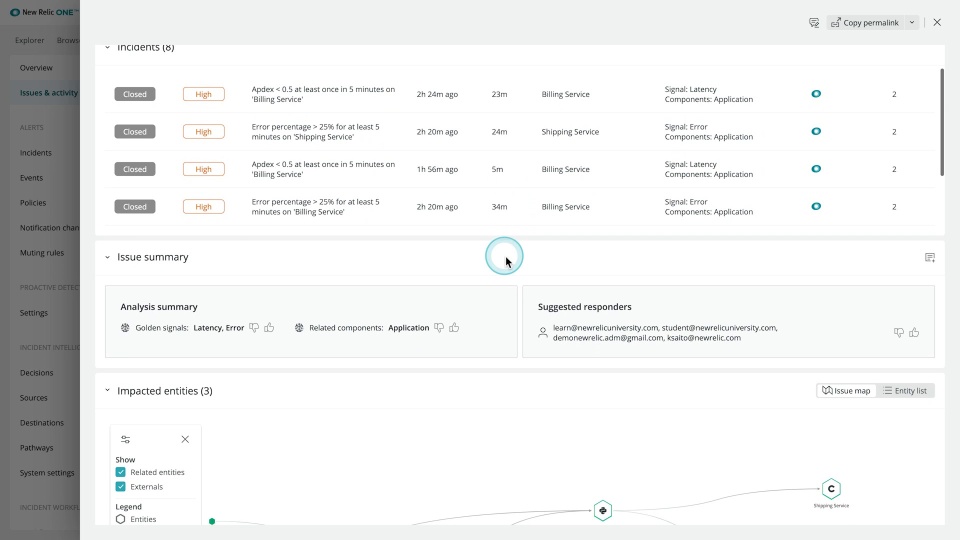Click the New Relic ONE logo
This screenshot has height=540, width=960.
pos(43,12)
